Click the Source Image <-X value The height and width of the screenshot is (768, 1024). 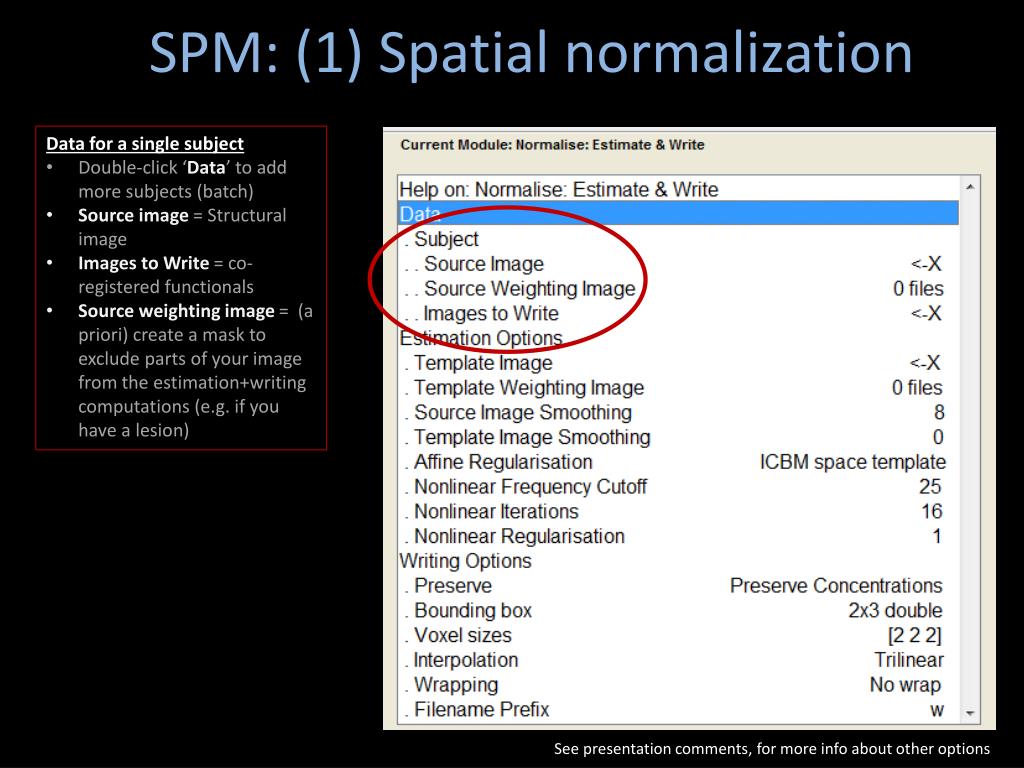(x=926, y=264)
